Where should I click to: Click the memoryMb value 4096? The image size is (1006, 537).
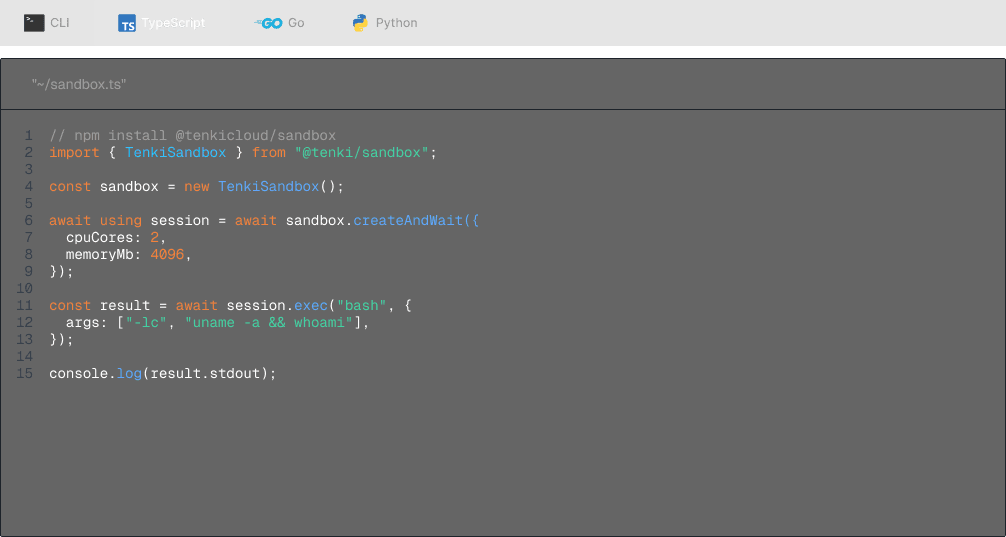[167, 255]
